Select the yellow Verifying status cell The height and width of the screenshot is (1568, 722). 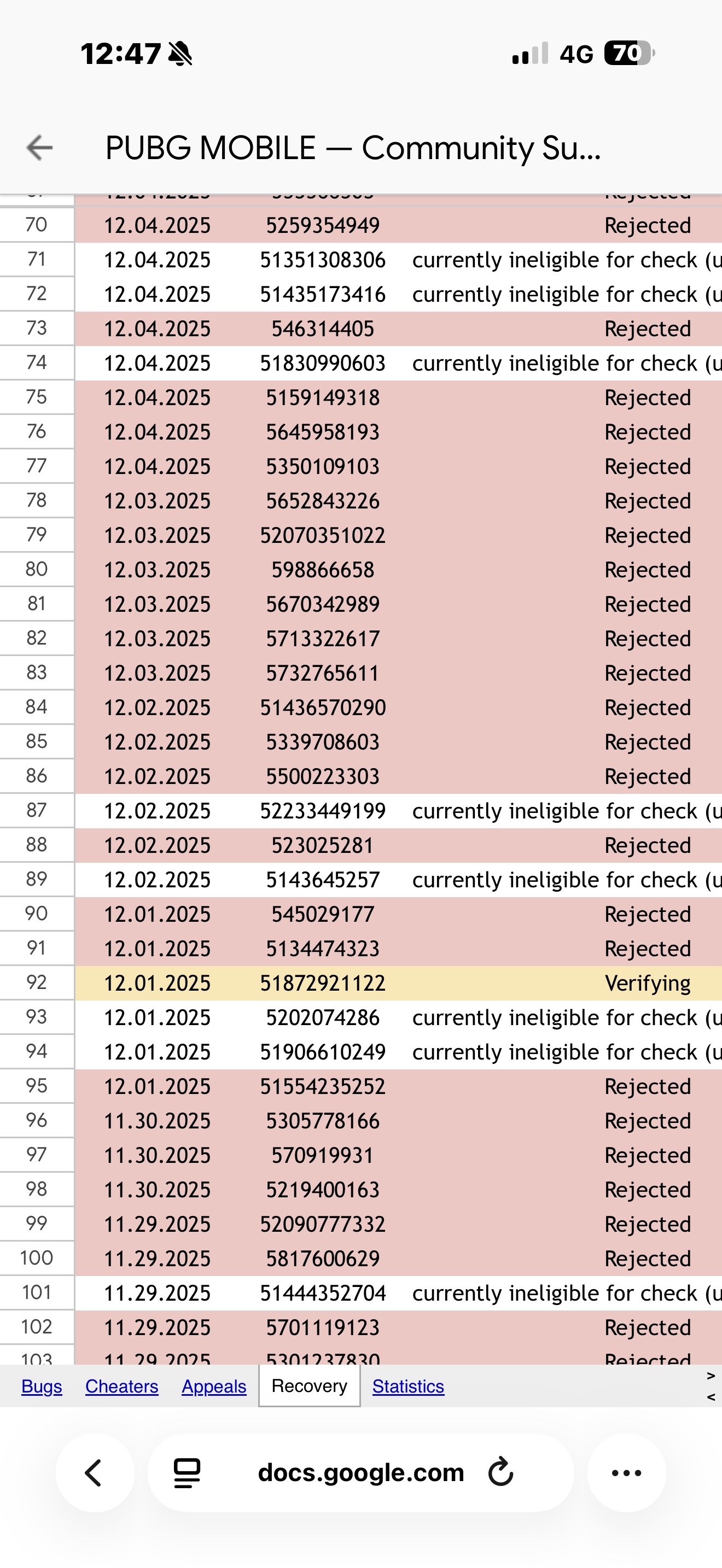647,983
